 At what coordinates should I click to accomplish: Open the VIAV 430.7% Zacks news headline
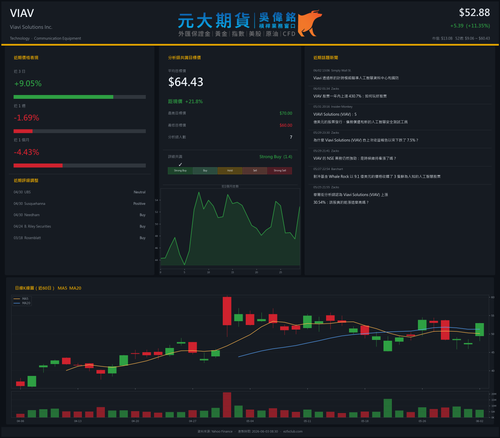[x=350, y=96]
